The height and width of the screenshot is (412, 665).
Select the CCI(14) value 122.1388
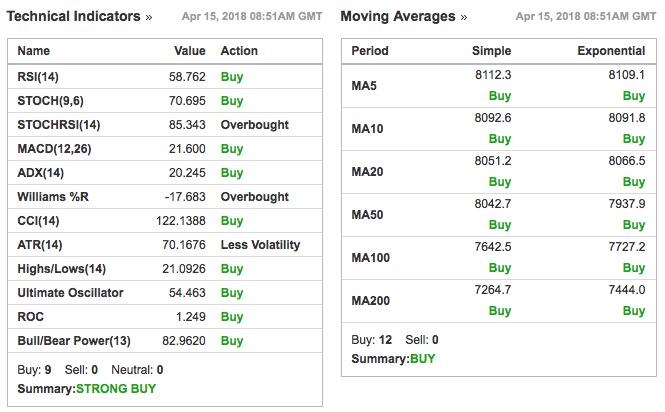pos(180,221)
